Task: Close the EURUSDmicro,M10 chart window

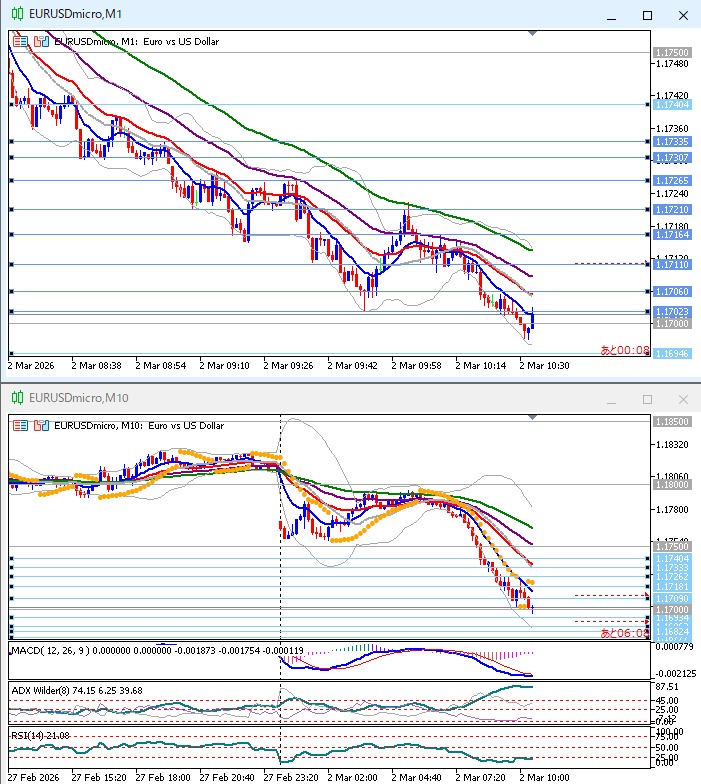Action: pyautogui.click(x=682, y=399)
